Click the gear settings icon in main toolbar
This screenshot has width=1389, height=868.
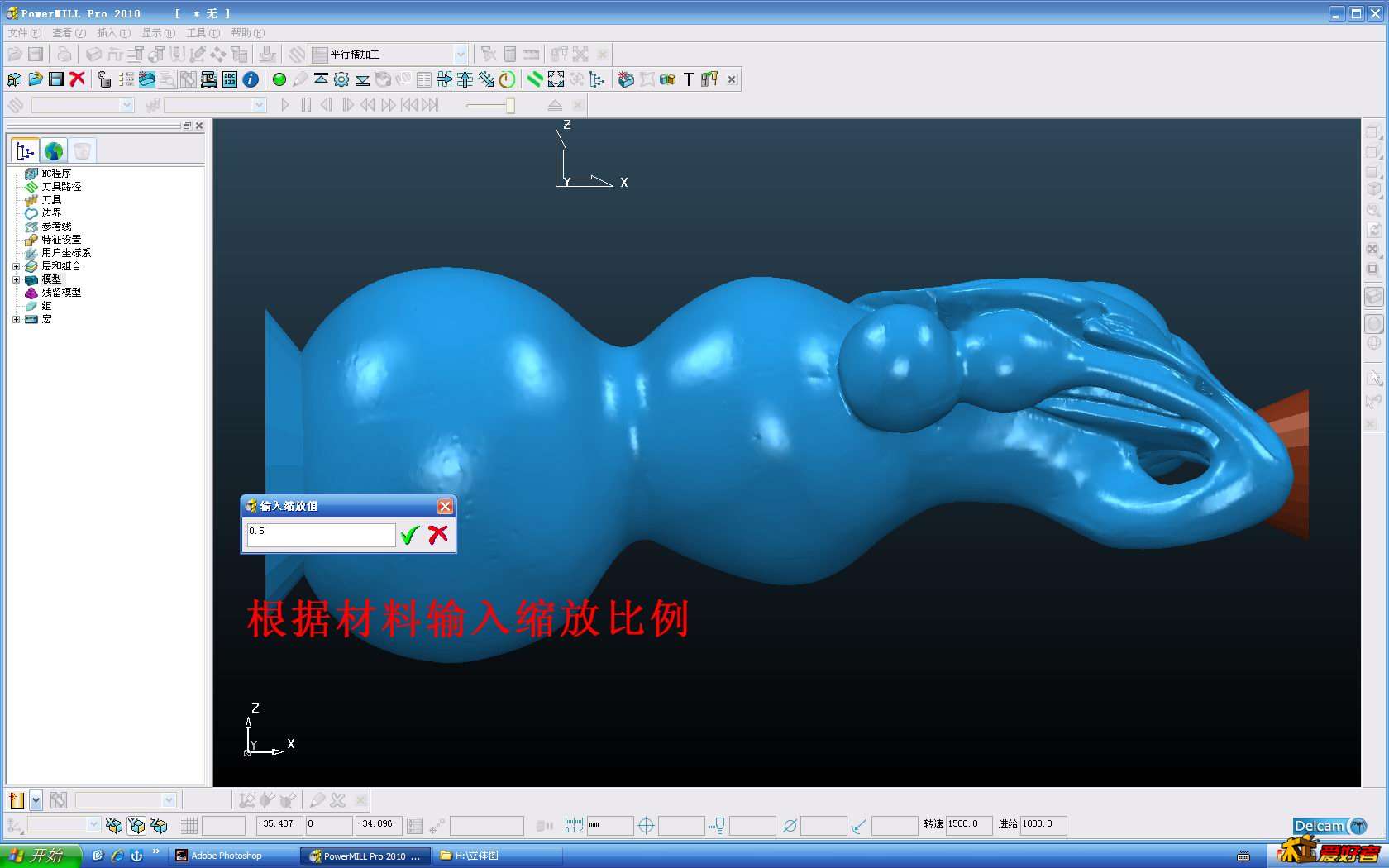pos(341,79)
